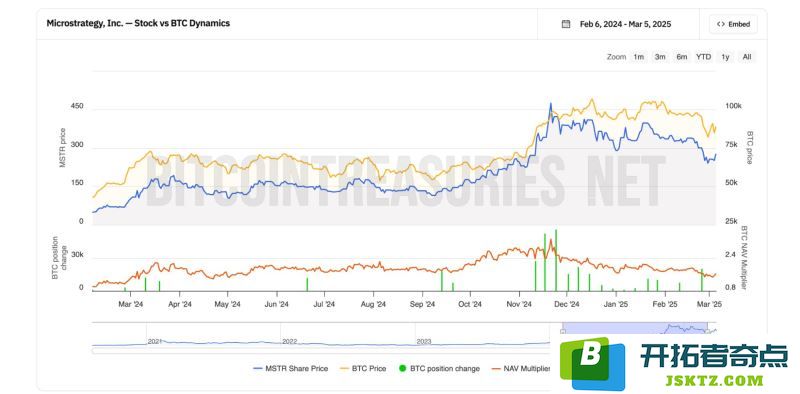The width and height of the screenshot is (800, 394).
Task: Click the date range Feb 6, 2024 - Mar 5, 2025
Action: pyautogui.click(x=626, y=24)
